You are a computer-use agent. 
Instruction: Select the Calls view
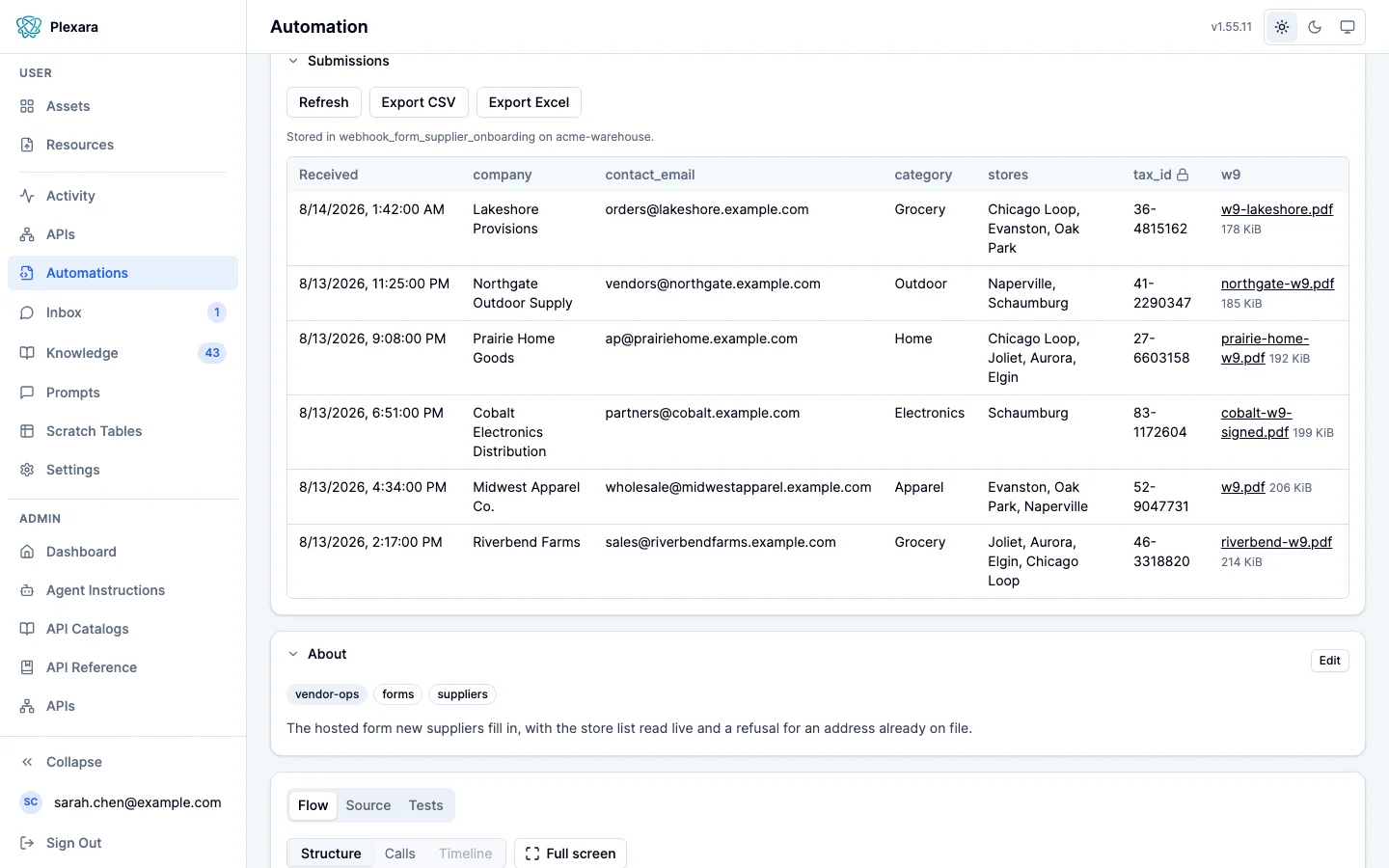tap(399, 854)
